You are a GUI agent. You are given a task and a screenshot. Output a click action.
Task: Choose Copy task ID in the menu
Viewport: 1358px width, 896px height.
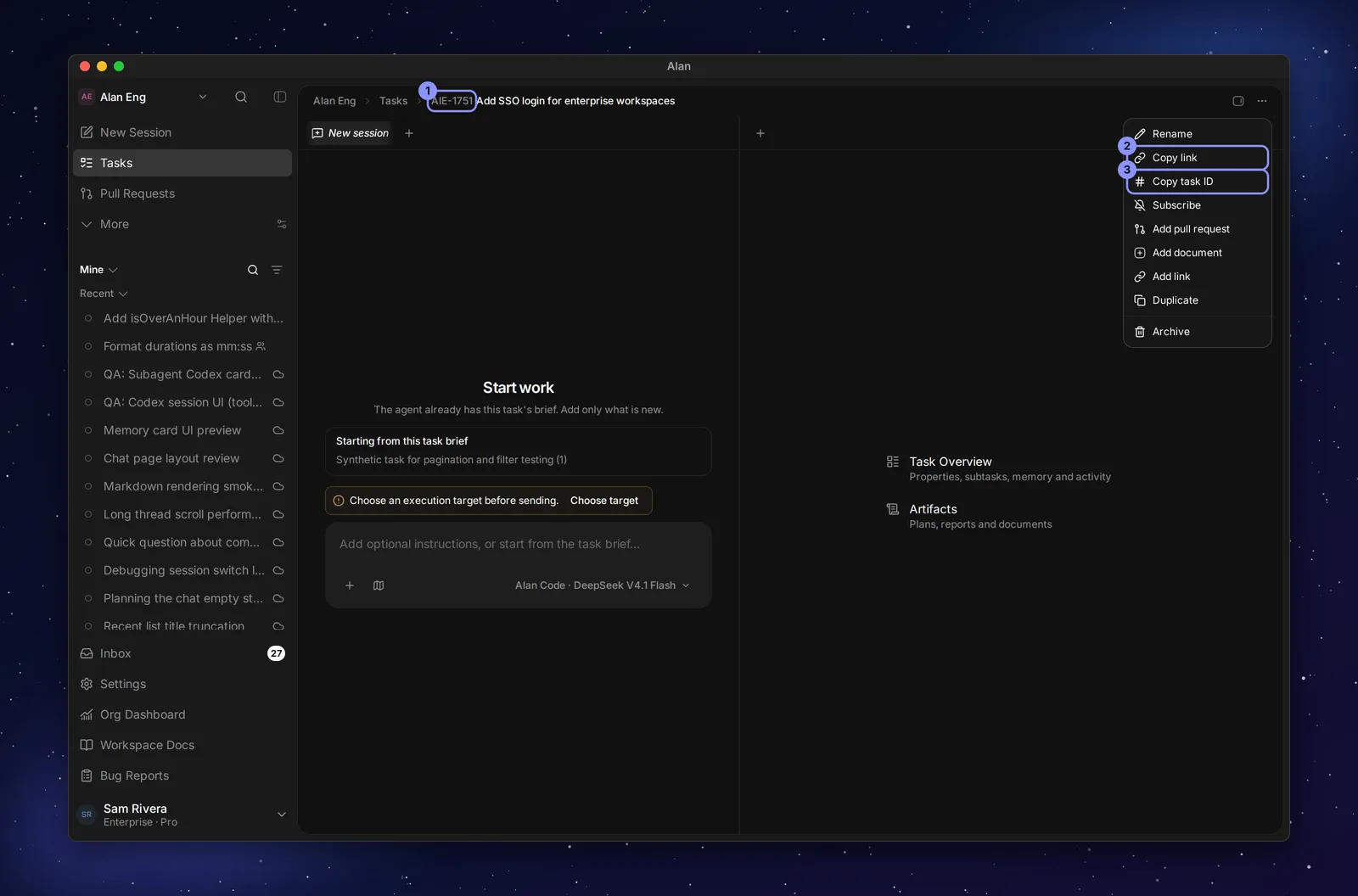1197,182
